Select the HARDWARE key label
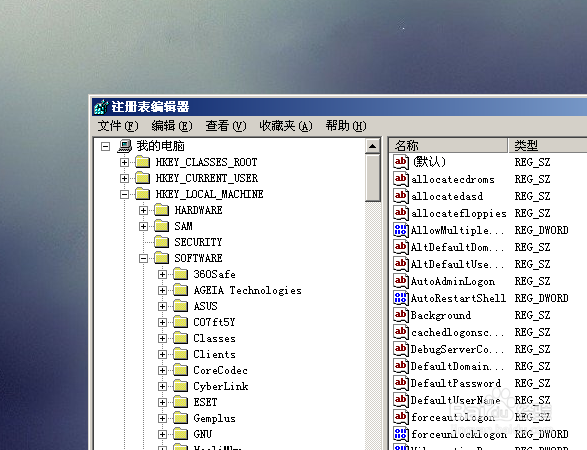The image size is (587, 450). coord(198,210)
